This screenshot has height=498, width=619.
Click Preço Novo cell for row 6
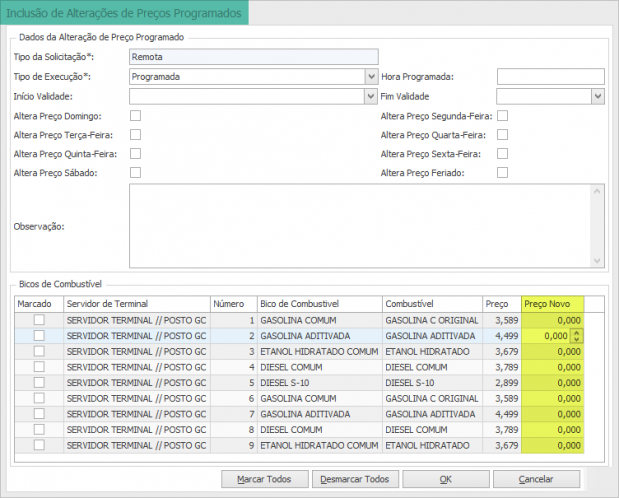(x=552, y=398)
